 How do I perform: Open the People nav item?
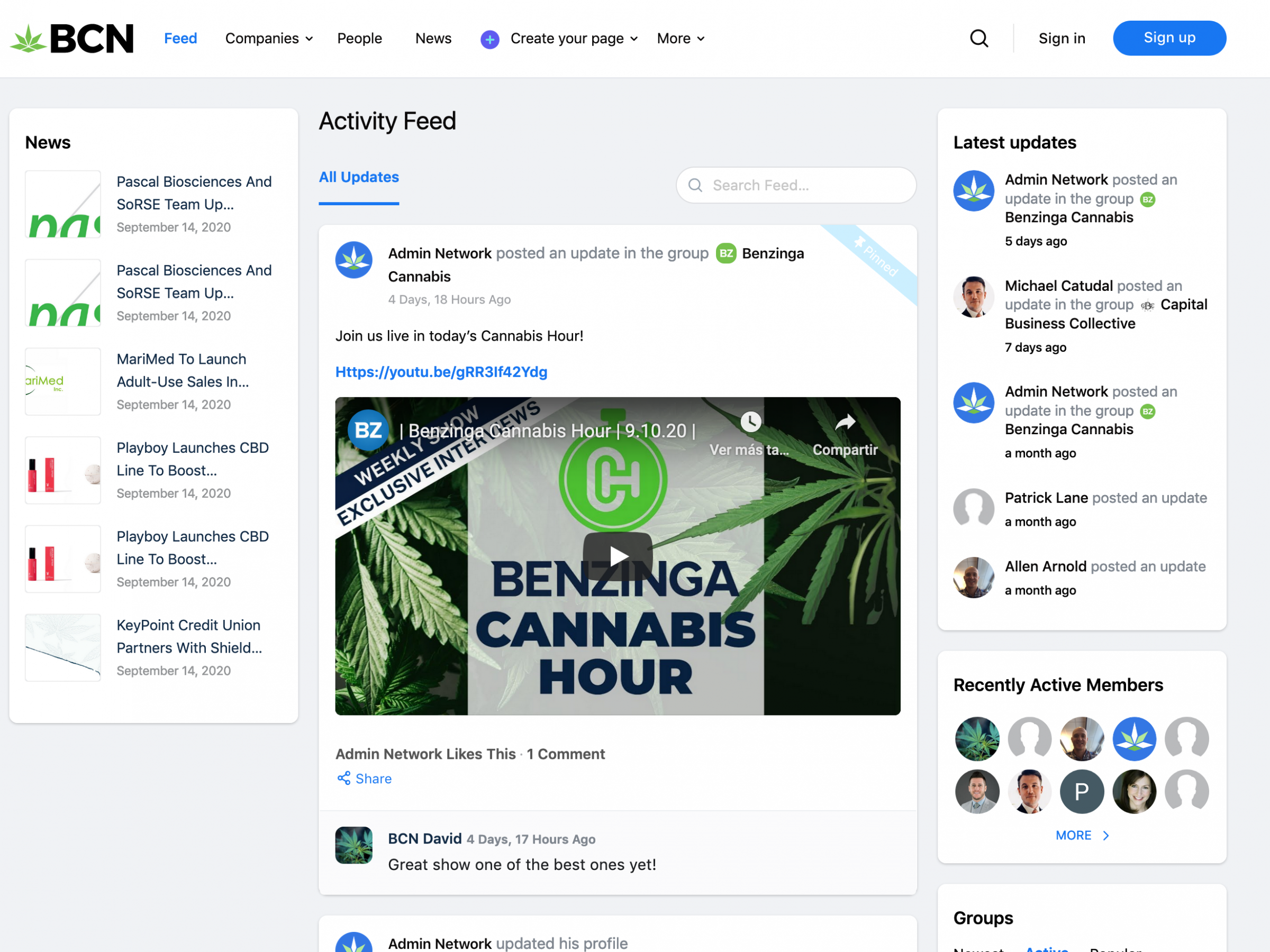(x=359, y=39)
